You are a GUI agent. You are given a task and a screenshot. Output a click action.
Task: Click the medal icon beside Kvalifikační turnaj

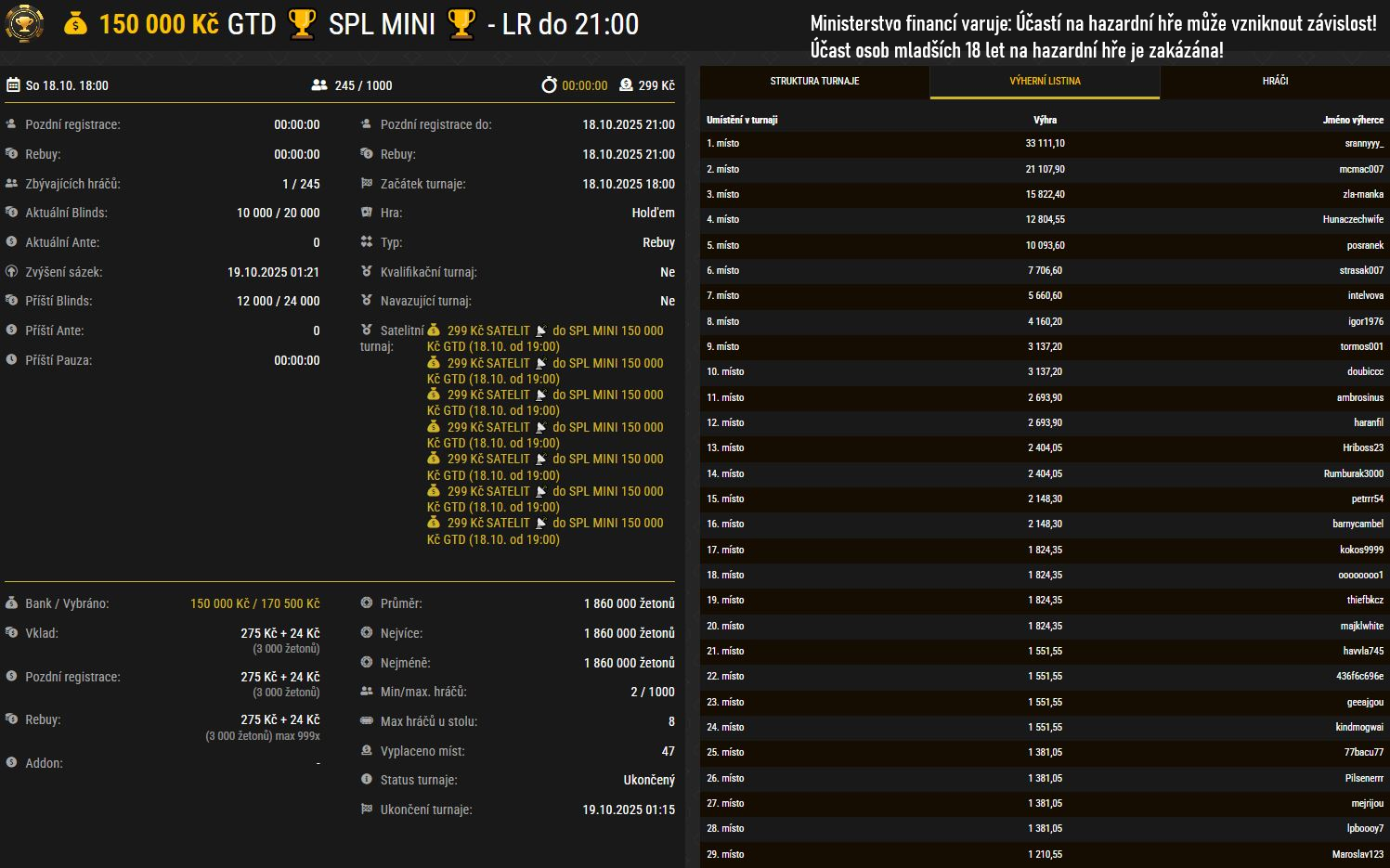tap(367, 272)
